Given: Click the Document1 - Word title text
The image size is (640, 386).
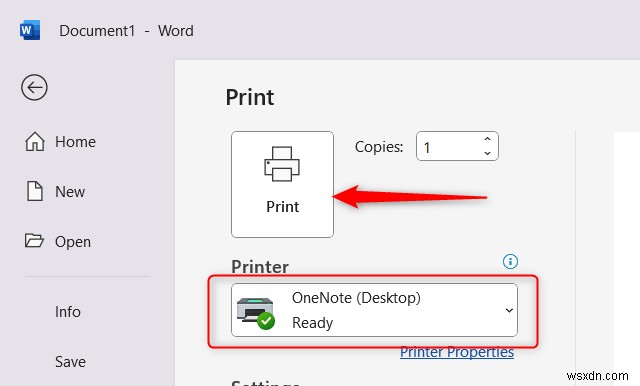Looking at the screenshot, I should point(126,31).
